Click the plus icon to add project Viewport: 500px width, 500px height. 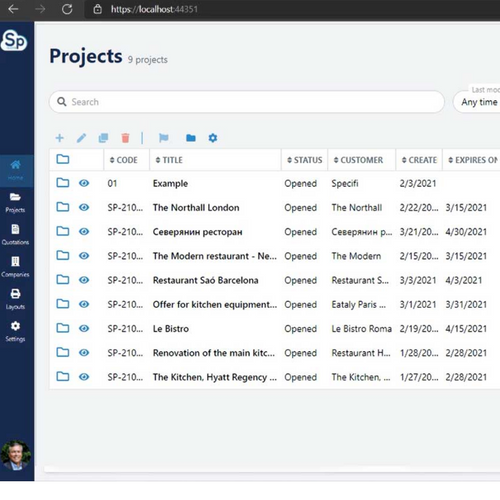pos(60,138)
